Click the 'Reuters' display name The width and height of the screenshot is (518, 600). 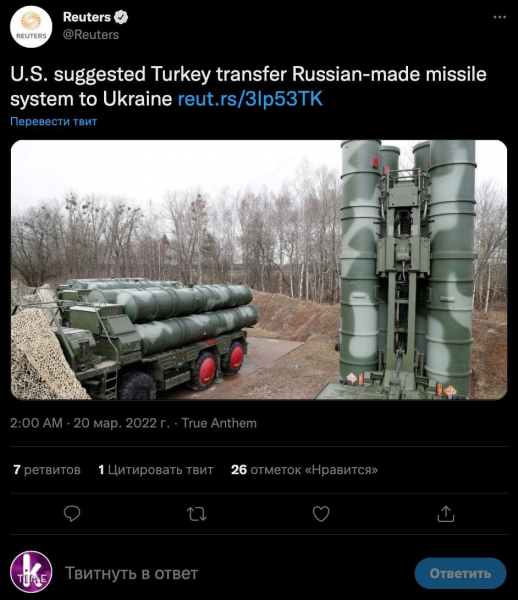[x=87, y=17]
